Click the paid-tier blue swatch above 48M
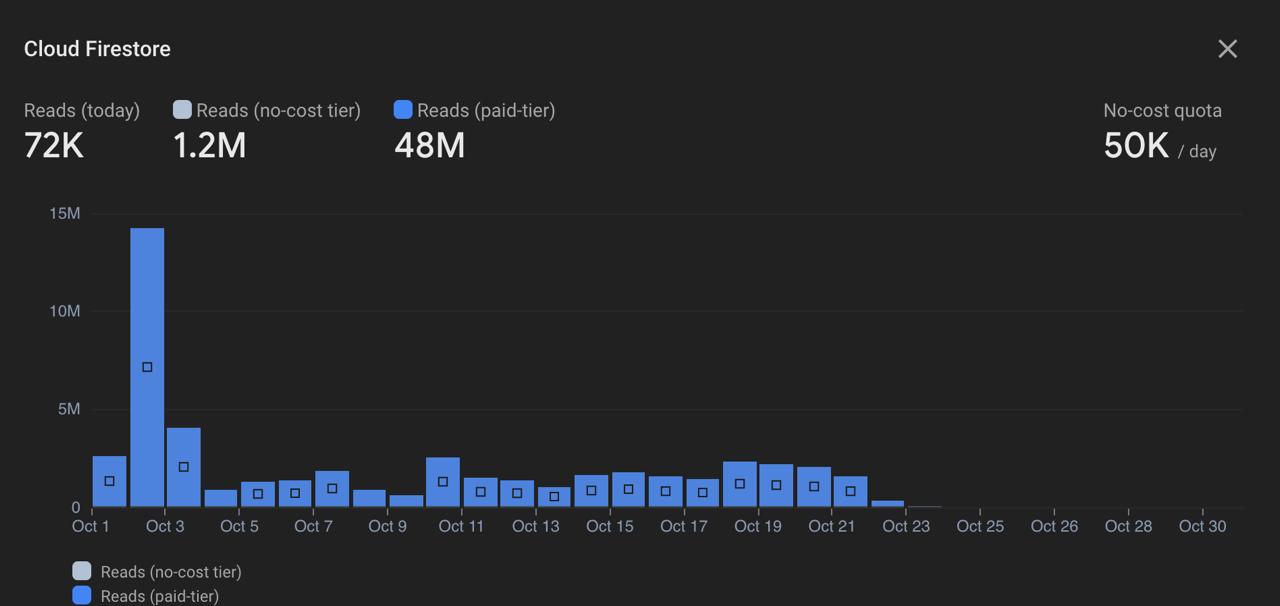This screenshot has height=606, width=1280. [x=403, y=110]
